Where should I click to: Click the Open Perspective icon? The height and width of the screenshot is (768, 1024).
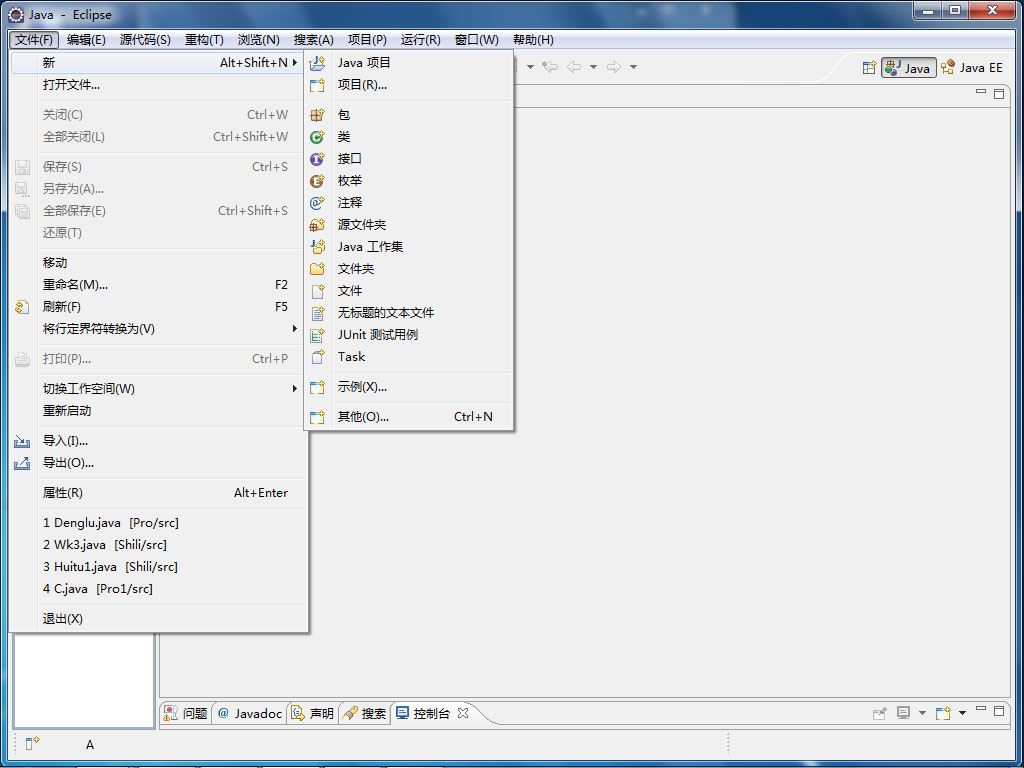pyautogui.click(x=869, y=67)
